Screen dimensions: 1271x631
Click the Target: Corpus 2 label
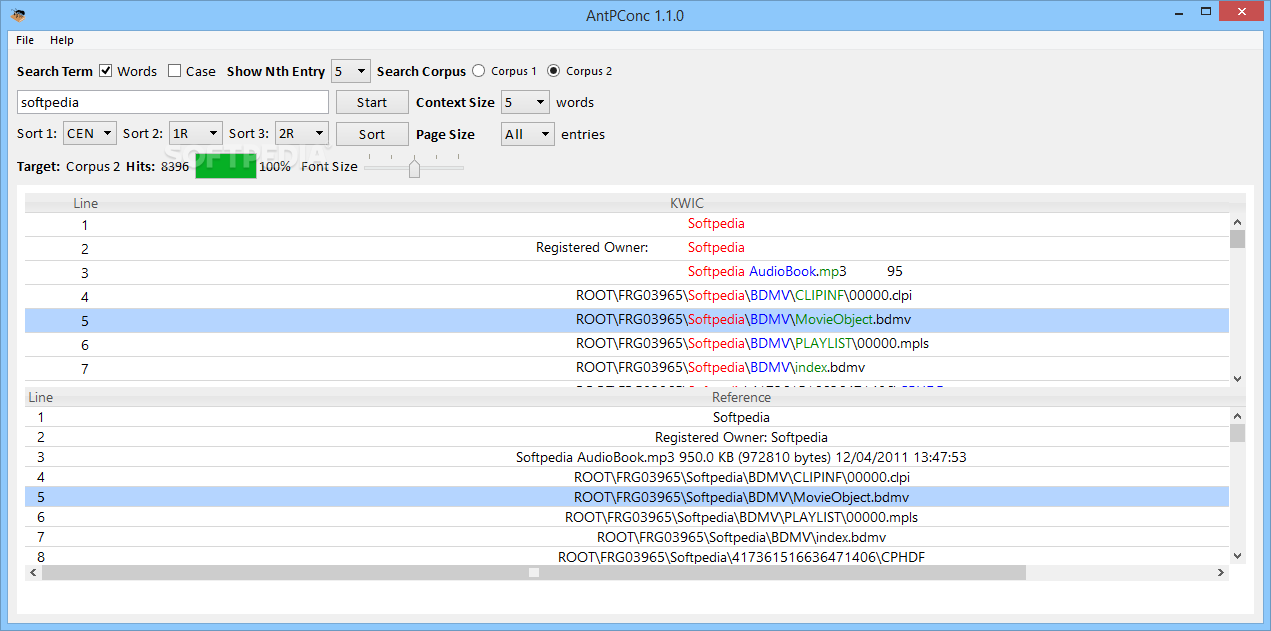tap(68, 167)
